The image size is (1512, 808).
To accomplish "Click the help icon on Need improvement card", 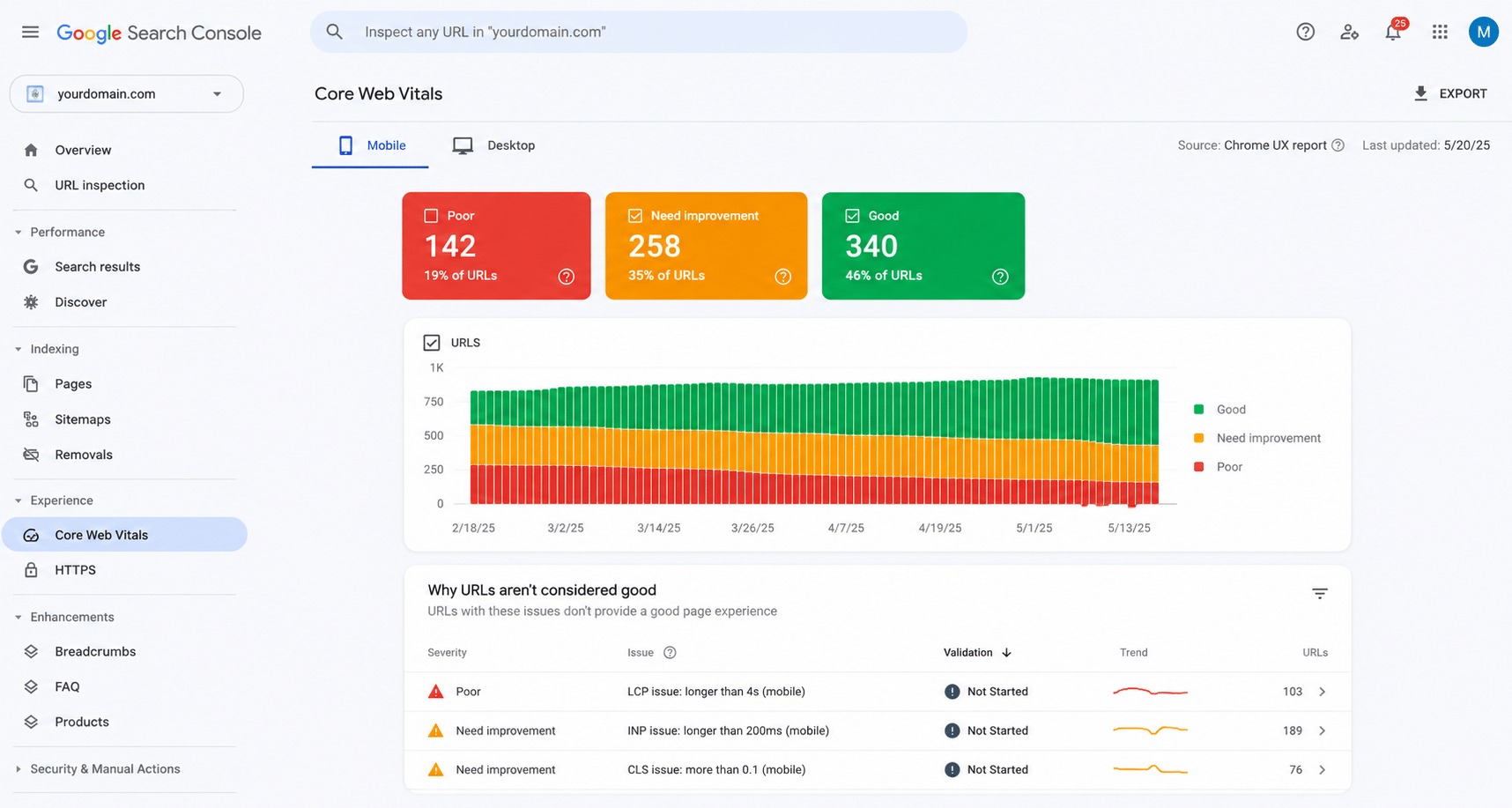I will click(x=782, y=277).
